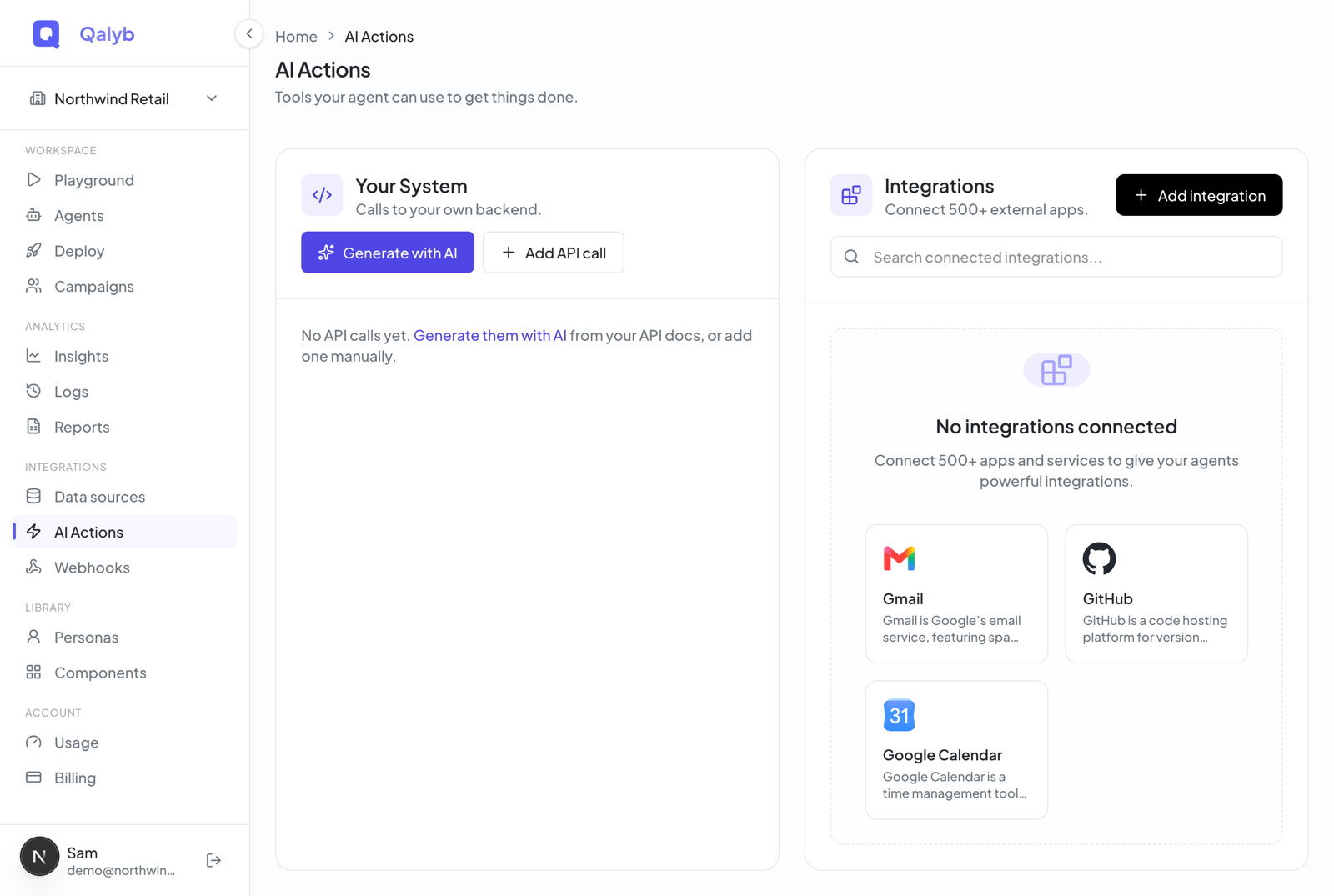Navigate to Campaigns
The height and width of the screenshot is (896, 1334).
(125, 286)
